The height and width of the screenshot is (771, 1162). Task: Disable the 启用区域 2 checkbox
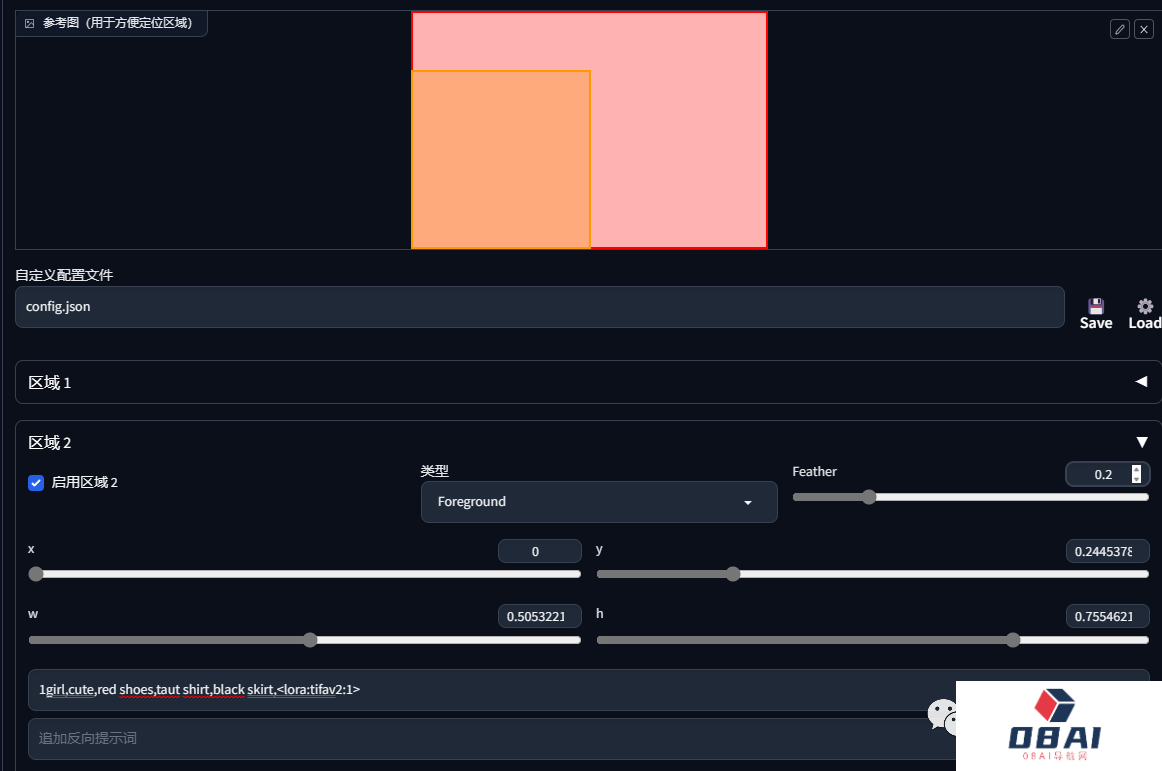tap(36, 483)
